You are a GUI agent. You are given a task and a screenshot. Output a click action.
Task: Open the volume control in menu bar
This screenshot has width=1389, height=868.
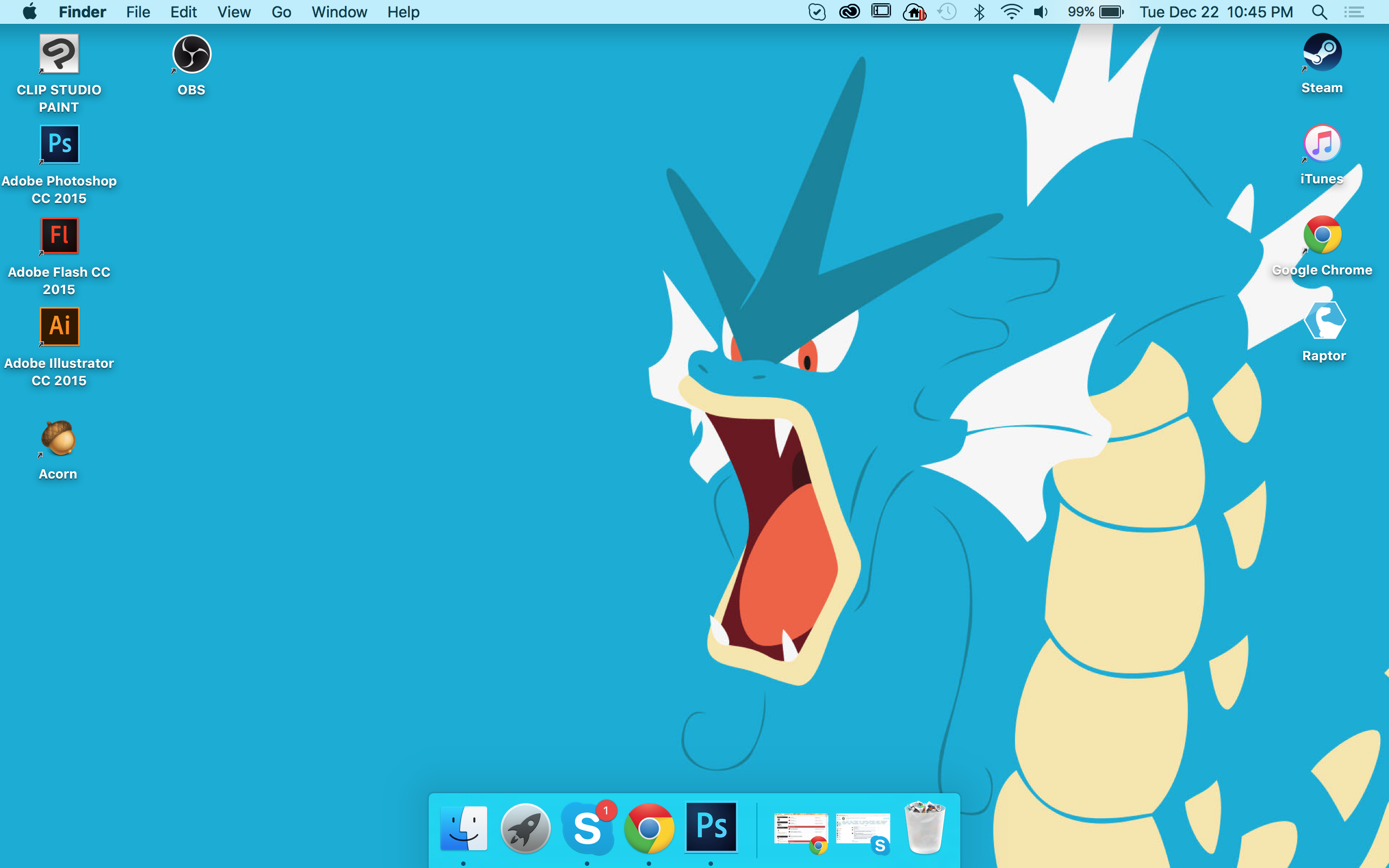1041,11
